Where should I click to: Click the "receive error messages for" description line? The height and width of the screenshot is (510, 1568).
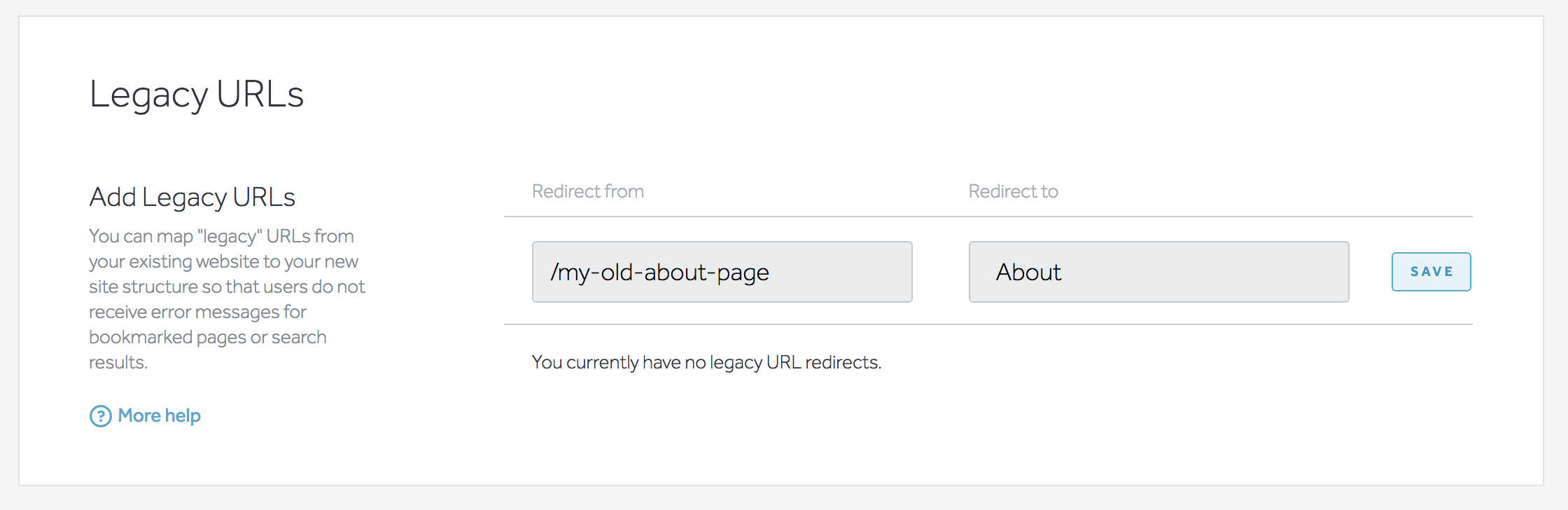(x=197, y=312)
